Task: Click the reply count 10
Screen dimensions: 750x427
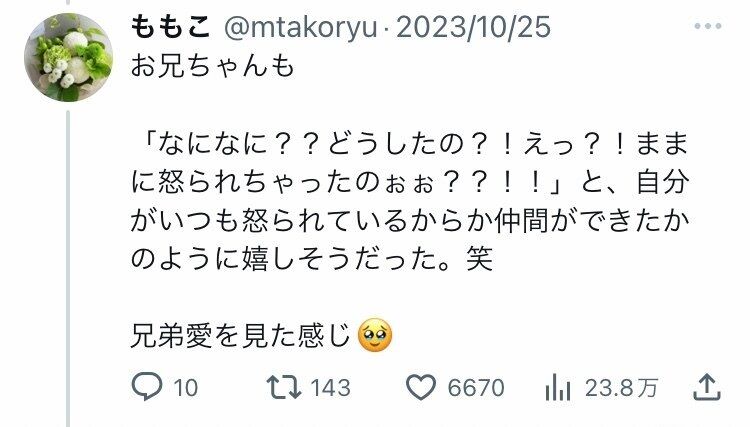Action: click(x=186, y=388)
